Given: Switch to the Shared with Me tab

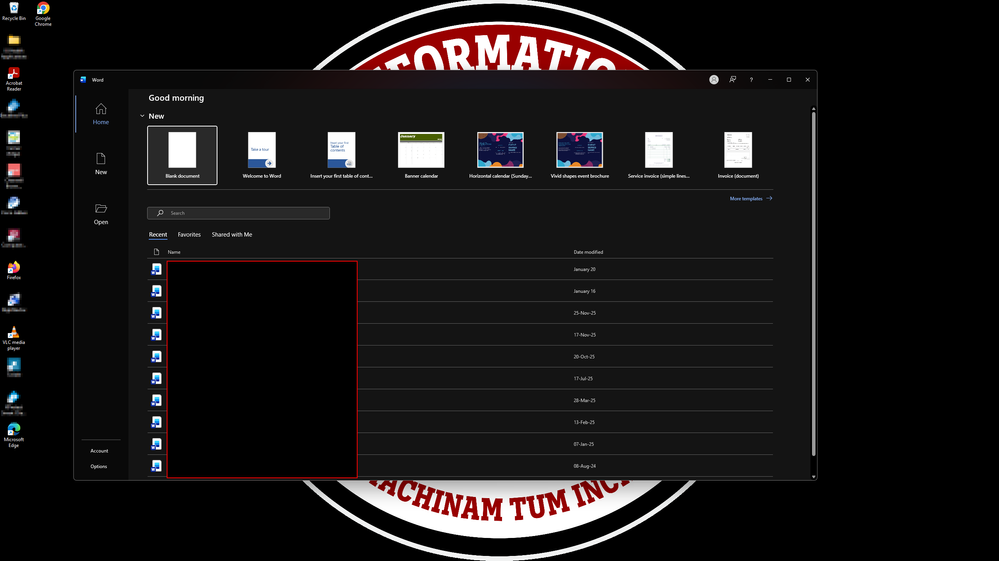Looking at the screenshot, I should tap(232, 234).
